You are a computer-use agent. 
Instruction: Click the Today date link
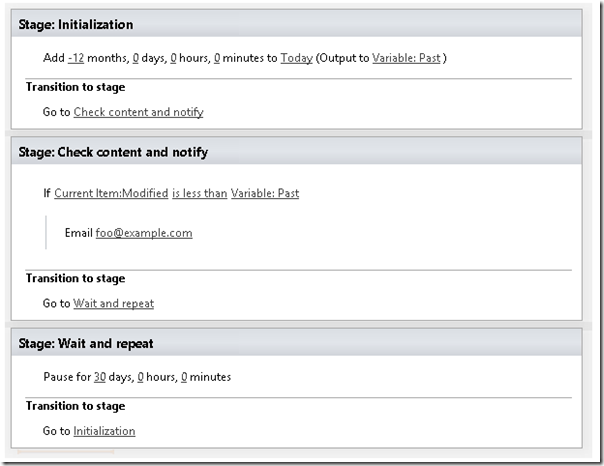pyautogui.click(x=296, y=58)
